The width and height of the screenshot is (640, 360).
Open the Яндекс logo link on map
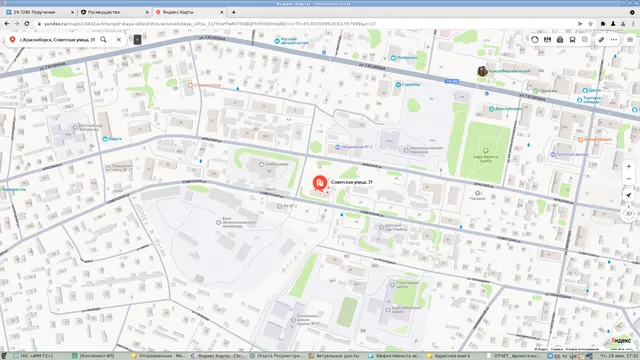(x=621, y=340)
